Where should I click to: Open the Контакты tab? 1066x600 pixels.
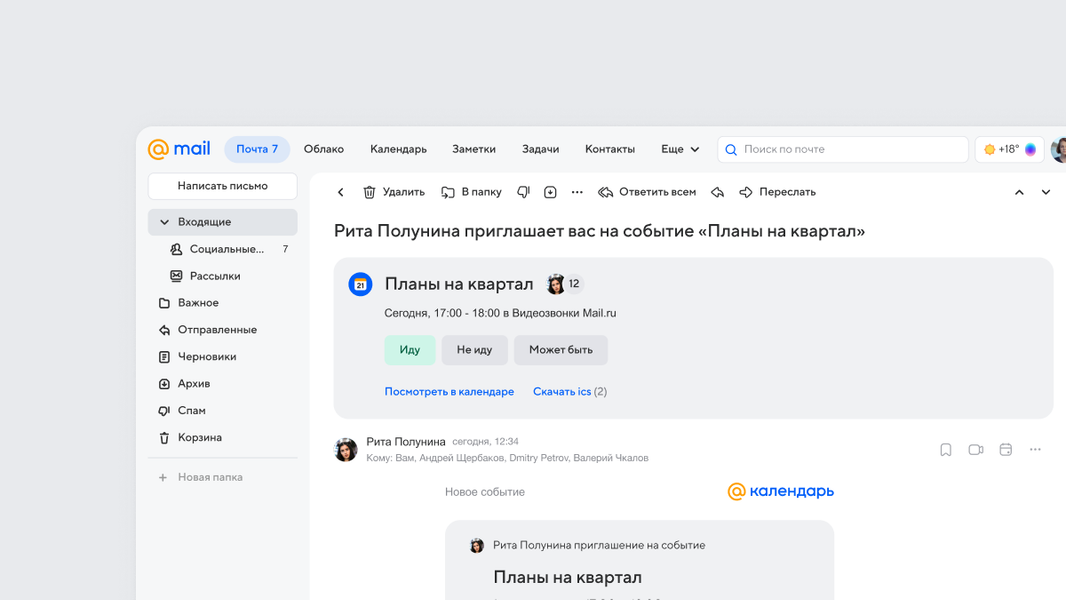pyautogui.click(x=610, y=149)
